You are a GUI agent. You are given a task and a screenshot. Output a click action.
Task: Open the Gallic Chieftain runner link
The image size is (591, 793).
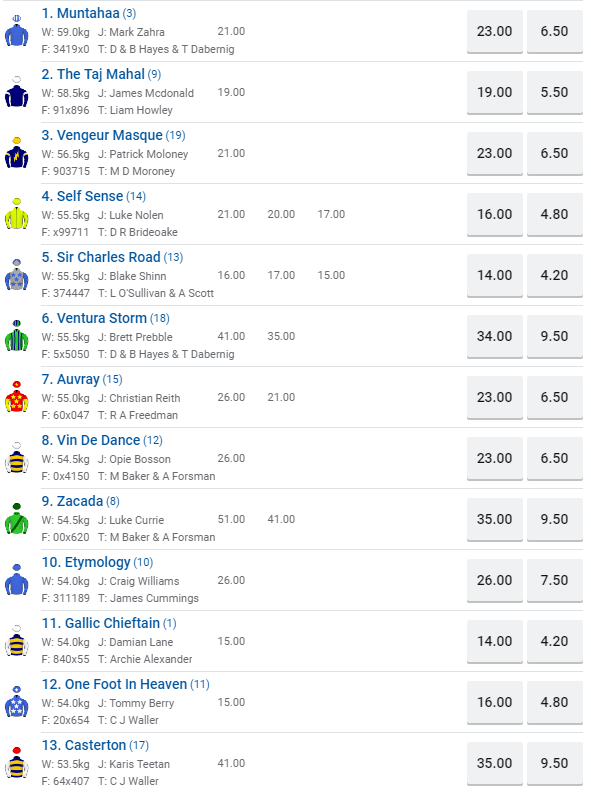101,623
